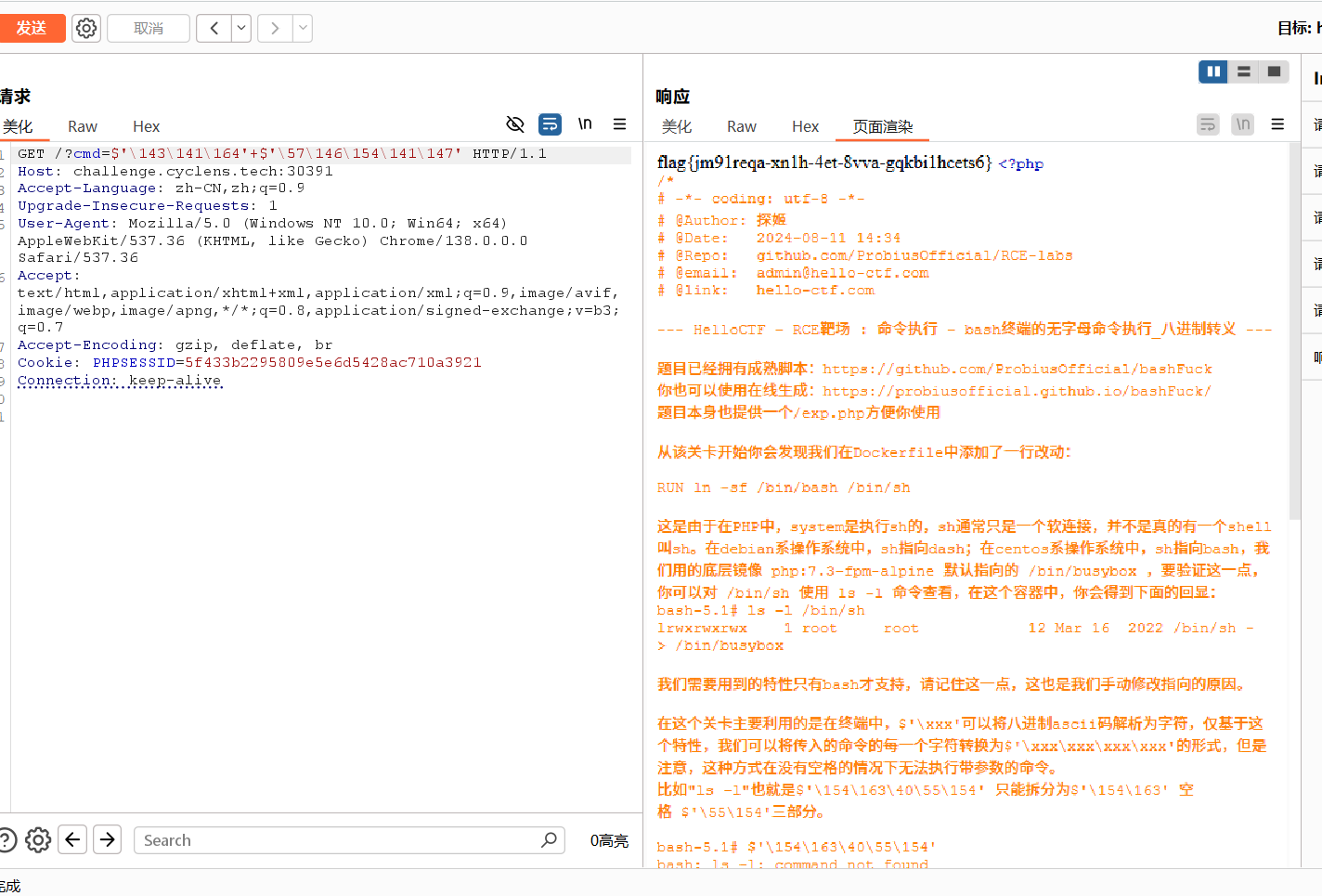Click the Connection: keep-alive header

pyautogui.click(x=120, y=381)
